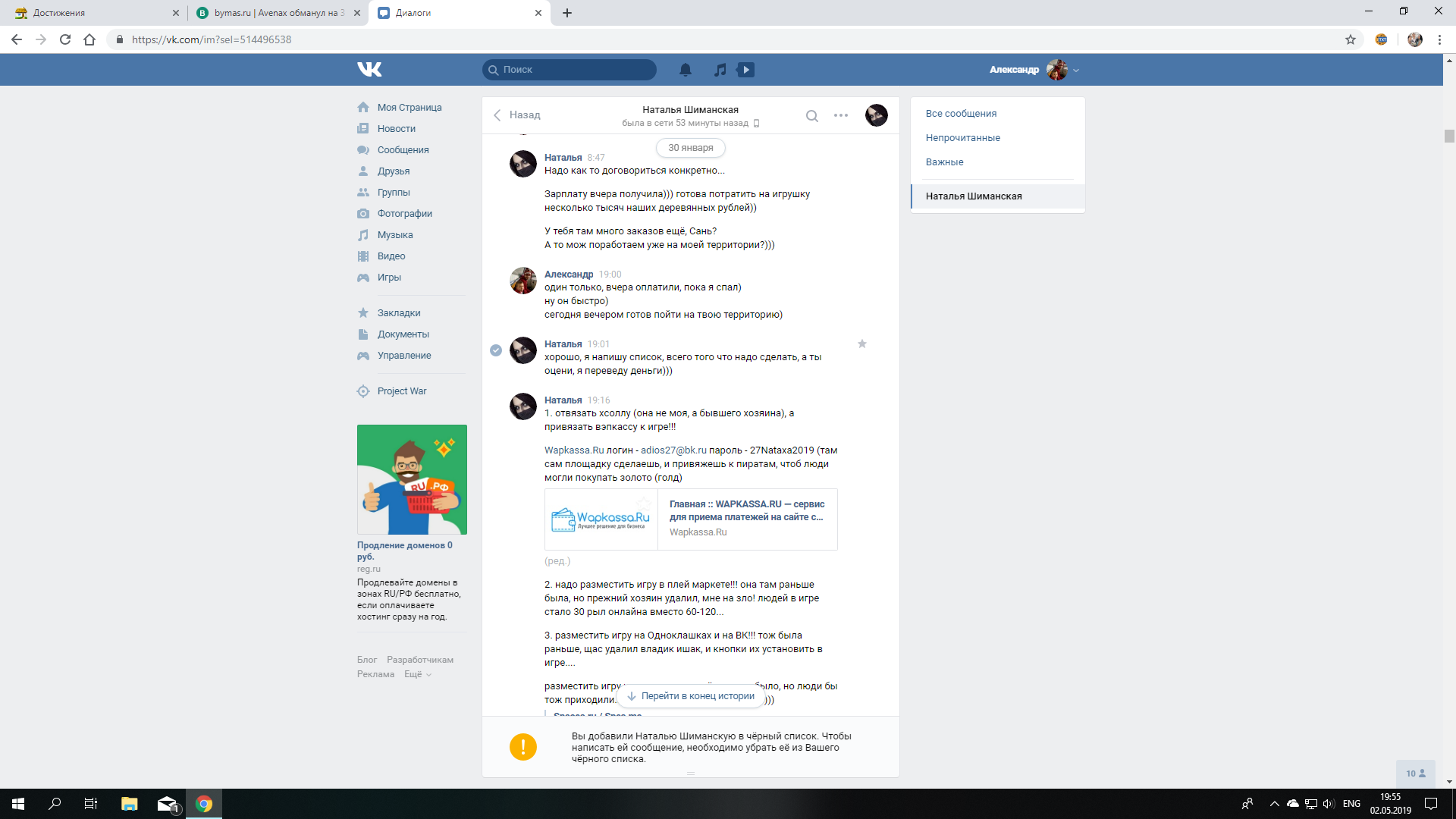Jump to end with Перейти в конец истории
1456x819 pixels.
click(690, 696)
